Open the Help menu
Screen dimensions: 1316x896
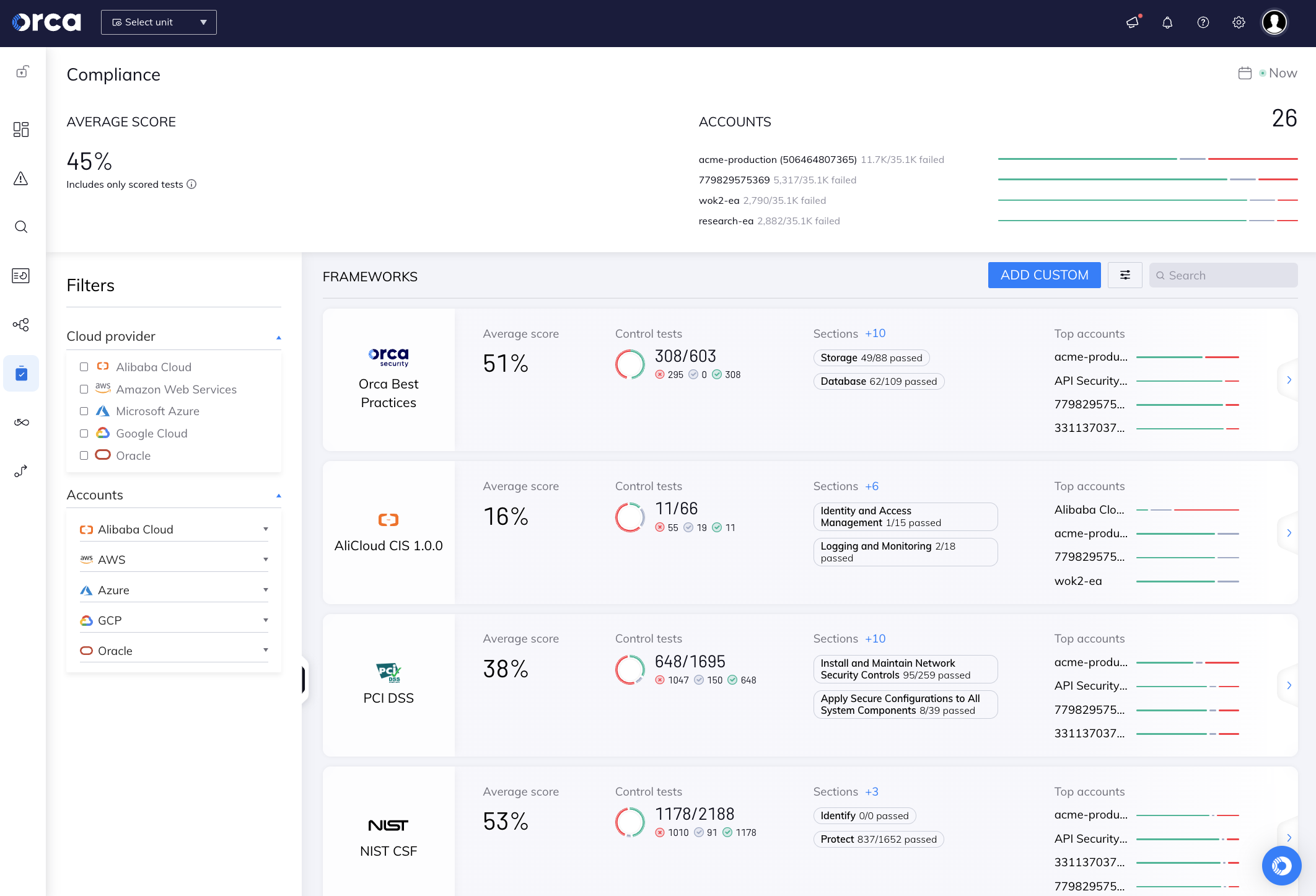point(1203,22)
